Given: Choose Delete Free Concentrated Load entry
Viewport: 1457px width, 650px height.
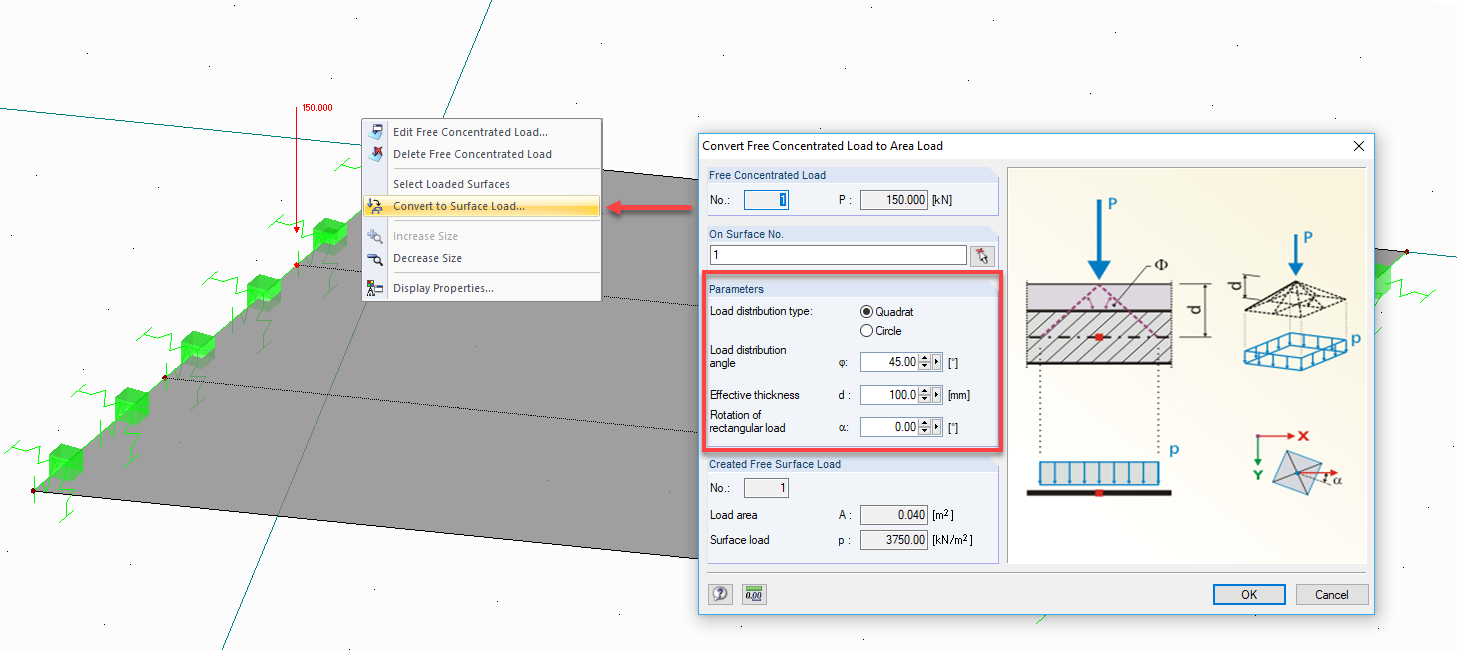Looking at the screenshot, I should [481, 154].
